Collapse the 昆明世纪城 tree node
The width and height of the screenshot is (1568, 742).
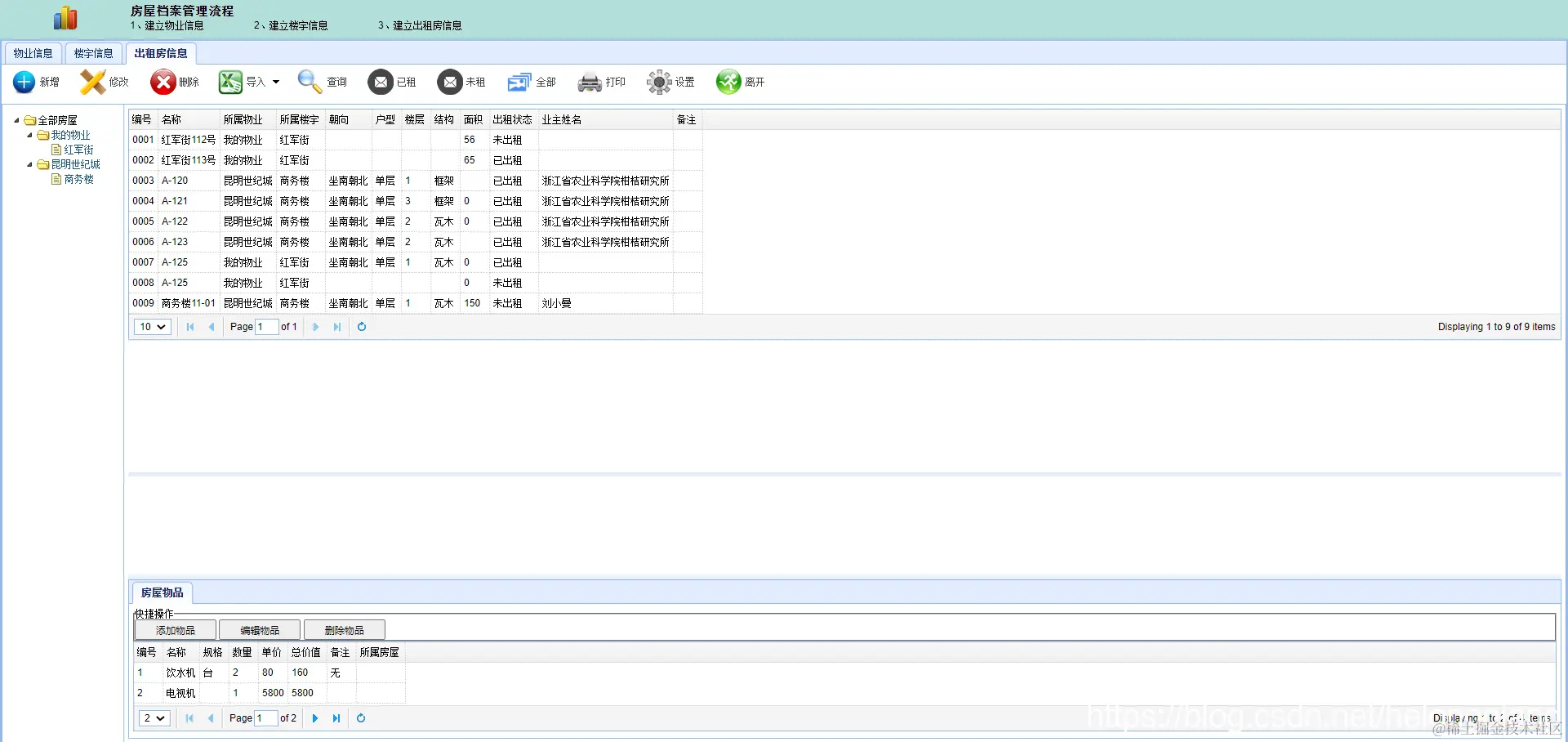point(29,164)
